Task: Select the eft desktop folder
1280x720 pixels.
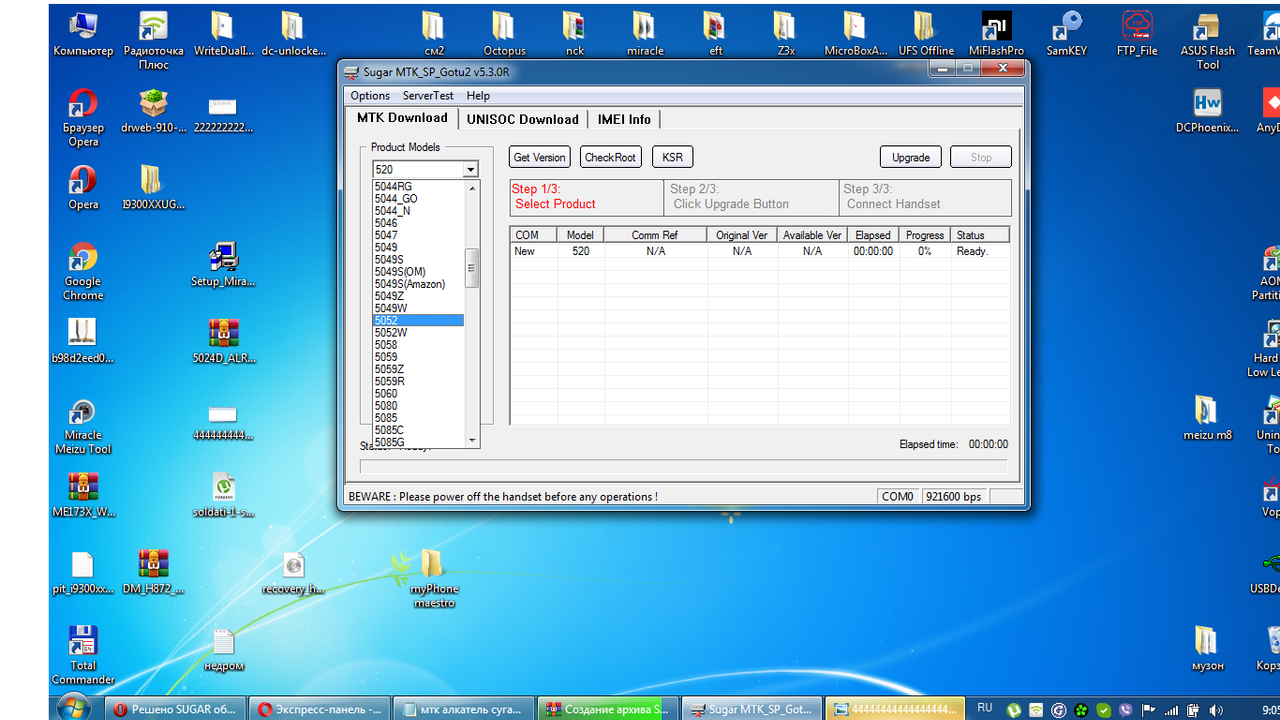Action: (715, 34)
